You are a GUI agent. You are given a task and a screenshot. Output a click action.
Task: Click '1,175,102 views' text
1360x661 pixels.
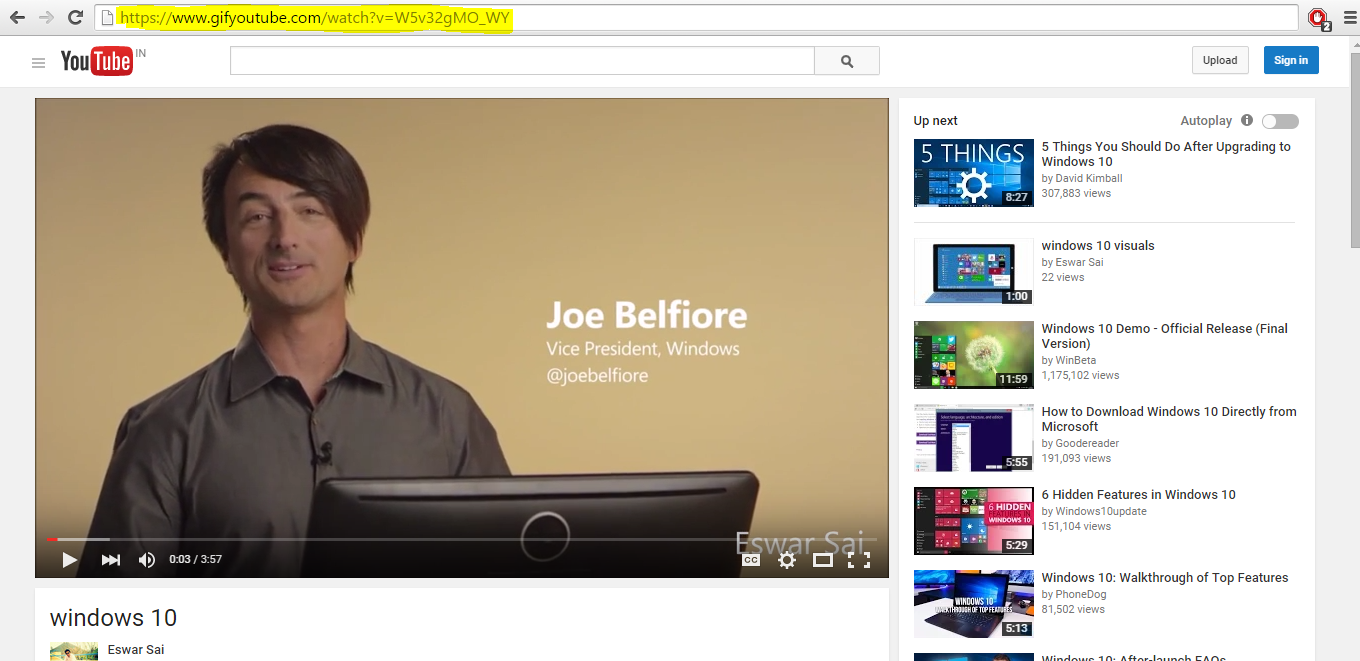coord(1080,375)
